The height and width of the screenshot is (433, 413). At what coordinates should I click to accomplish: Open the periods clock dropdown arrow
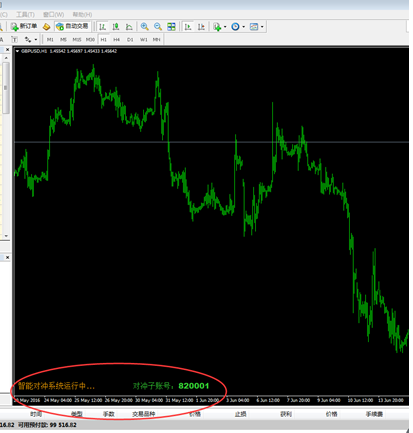pos(243,27)
